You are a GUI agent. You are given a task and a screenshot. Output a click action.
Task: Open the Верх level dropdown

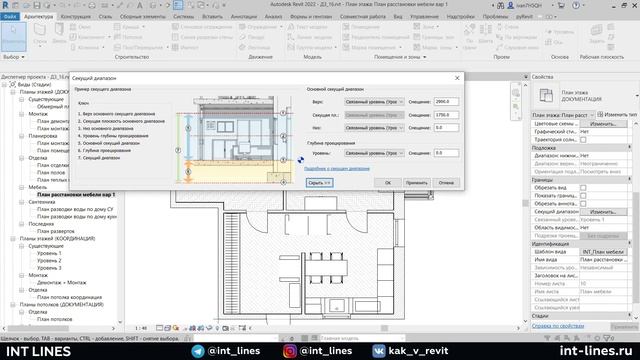pos(374,102)
